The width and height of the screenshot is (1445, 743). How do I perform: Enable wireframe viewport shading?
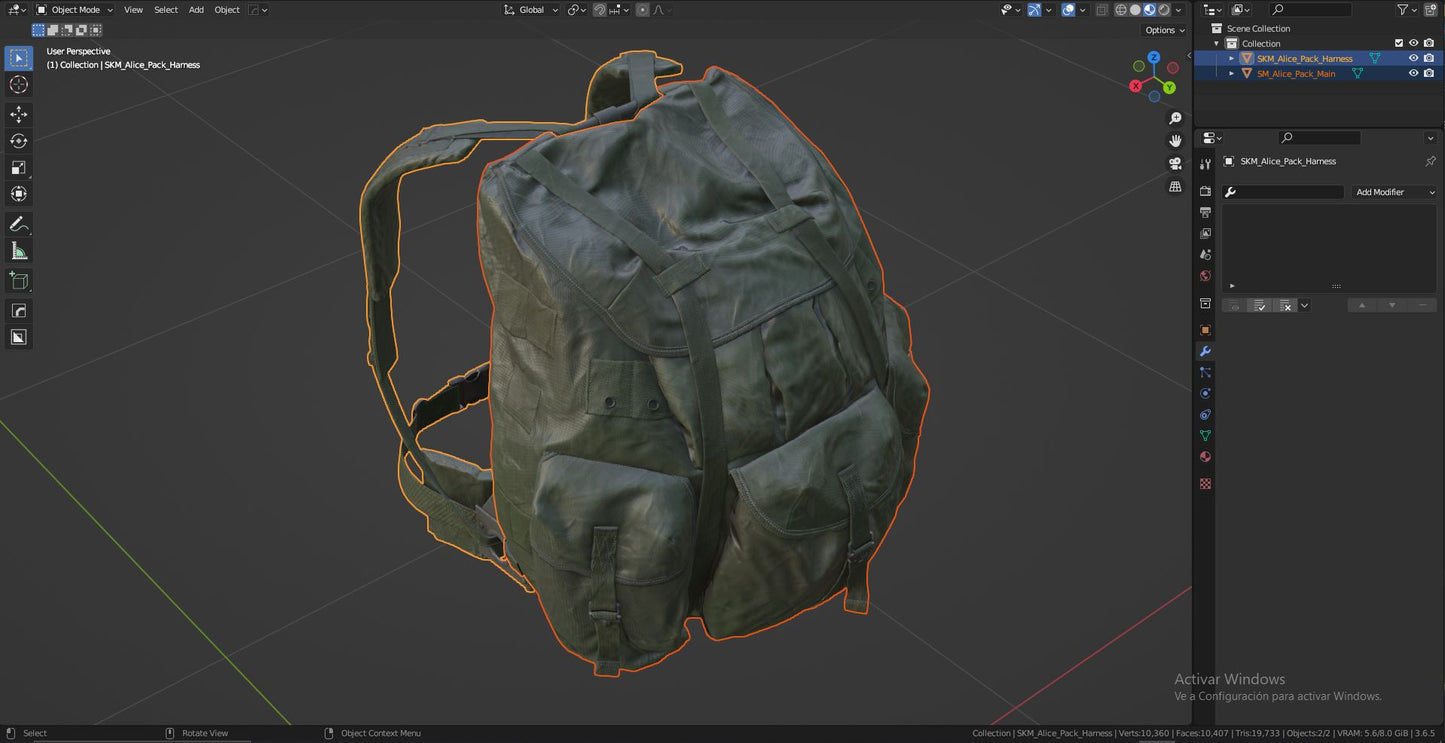1122,10
